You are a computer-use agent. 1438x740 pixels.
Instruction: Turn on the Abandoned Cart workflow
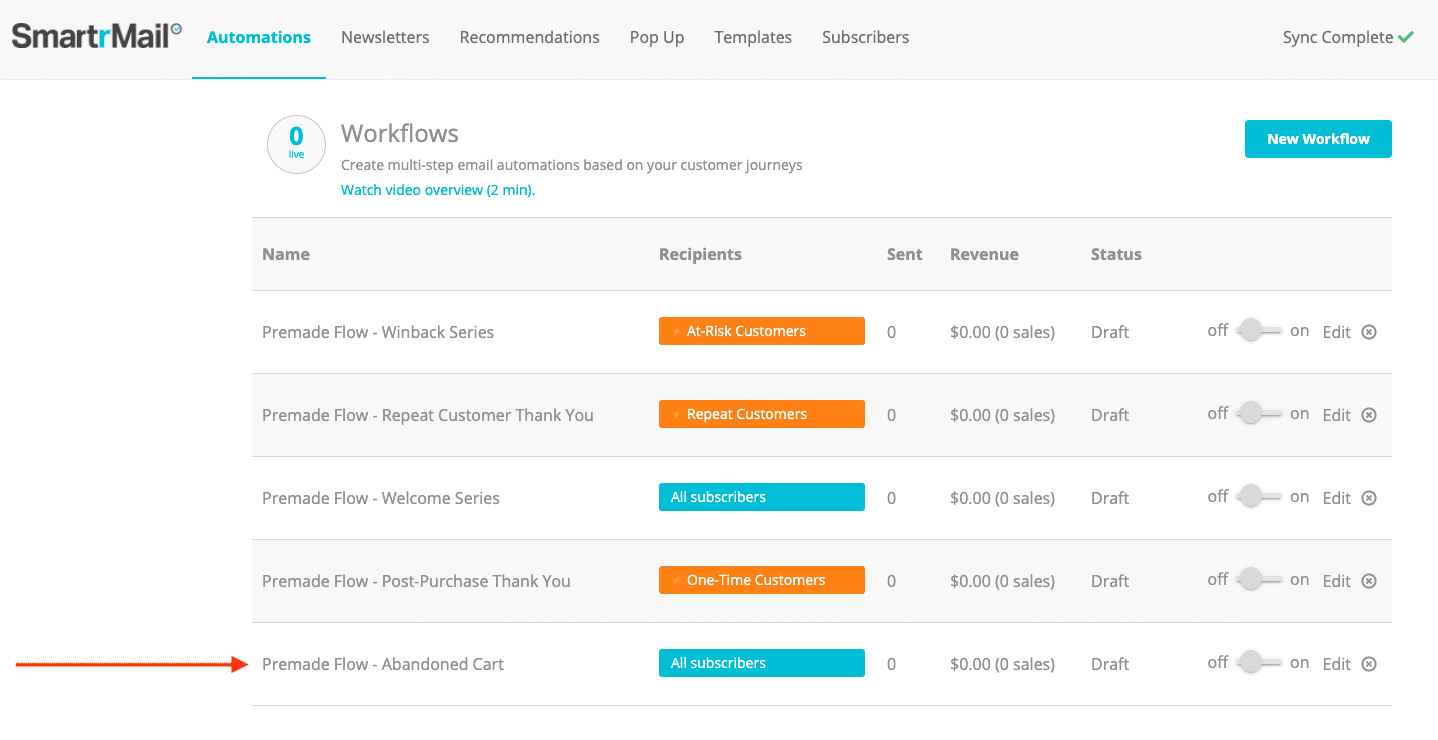pos(1258,663)
